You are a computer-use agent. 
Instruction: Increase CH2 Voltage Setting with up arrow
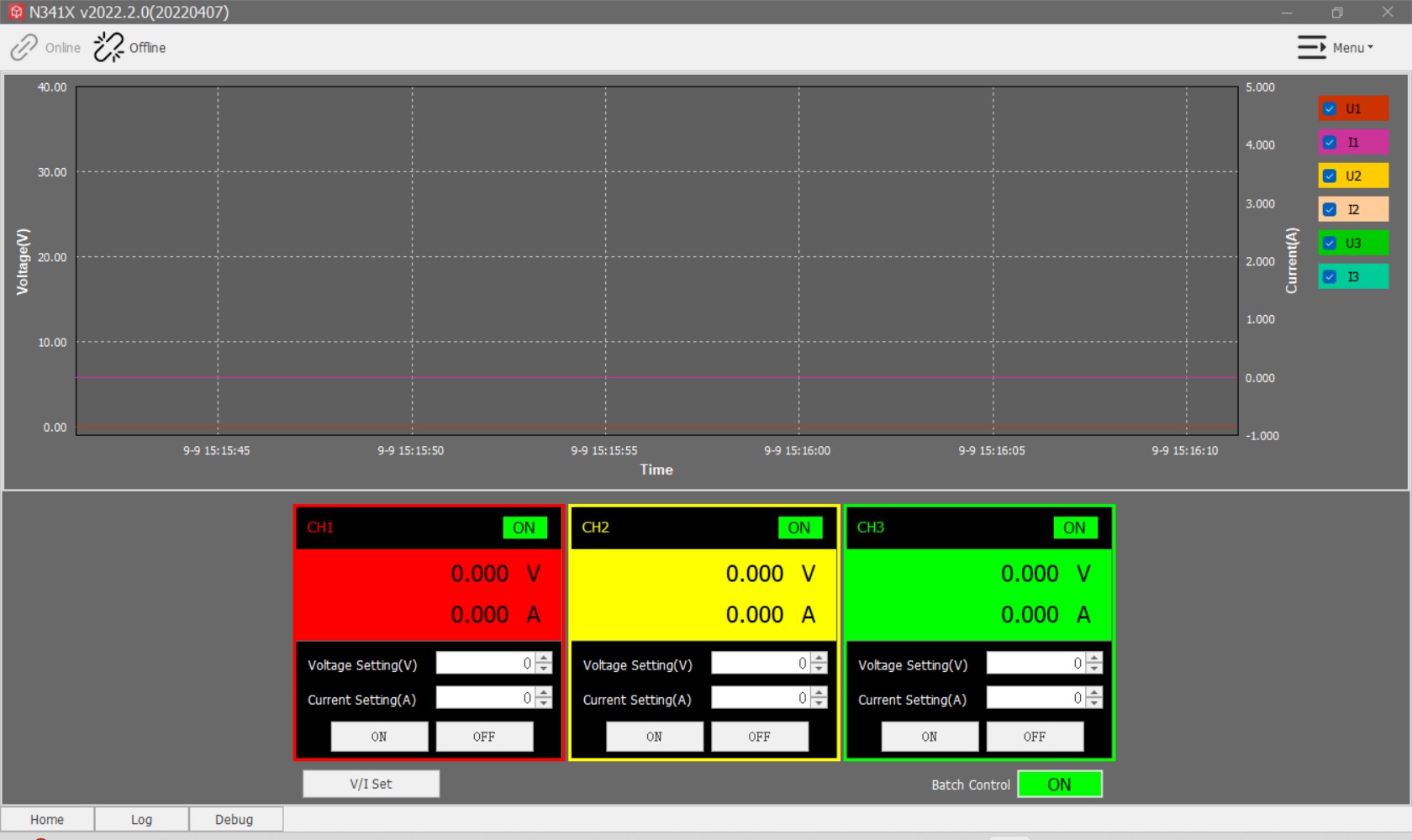pos(819,659)
